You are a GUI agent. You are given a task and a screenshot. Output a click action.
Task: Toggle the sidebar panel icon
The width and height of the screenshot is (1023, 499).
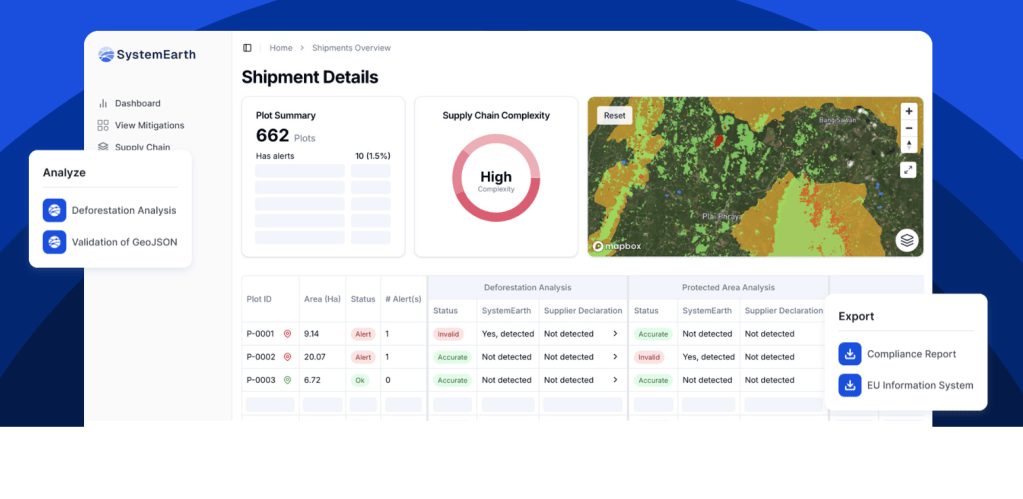[x=247, y=48]
